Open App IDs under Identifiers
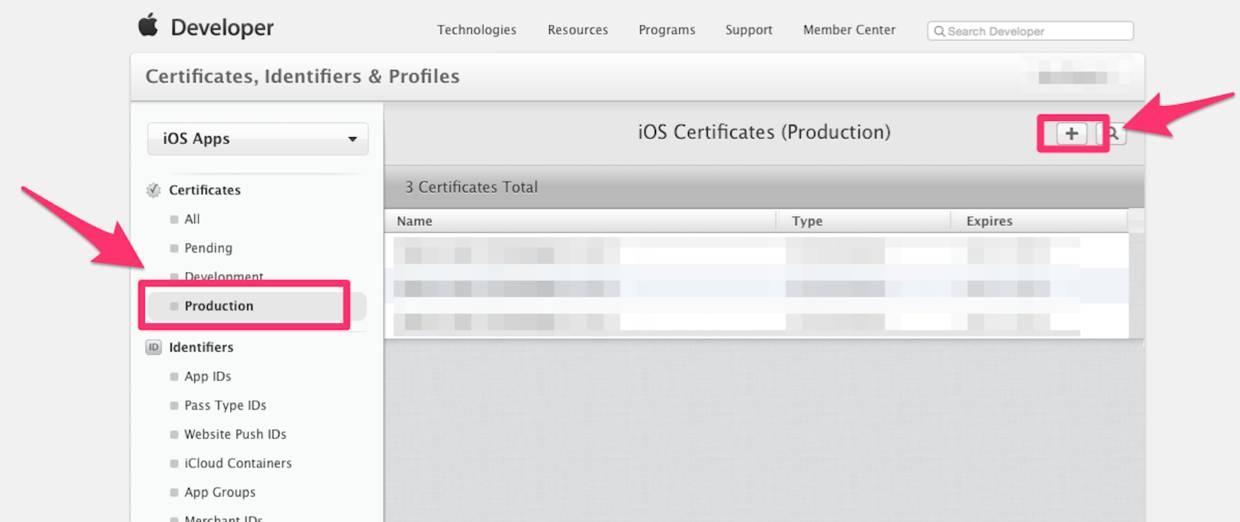This screenshot has height=522, width=1240. 208,377
